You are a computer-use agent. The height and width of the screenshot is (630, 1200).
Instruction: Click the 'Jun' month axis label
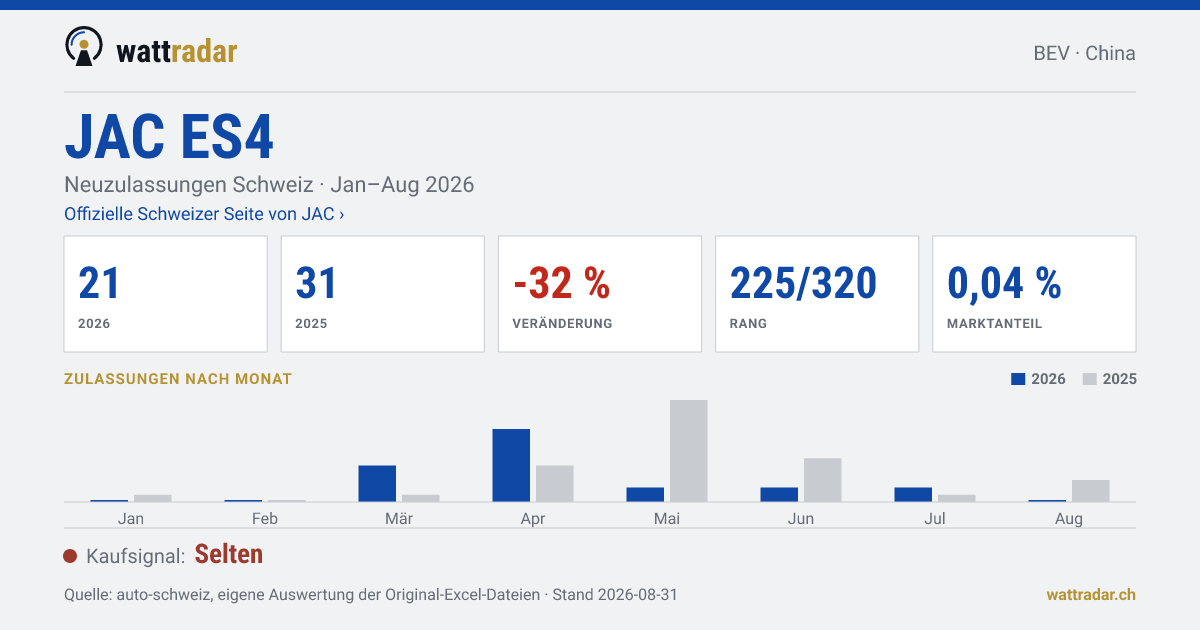tap(801, 519)
